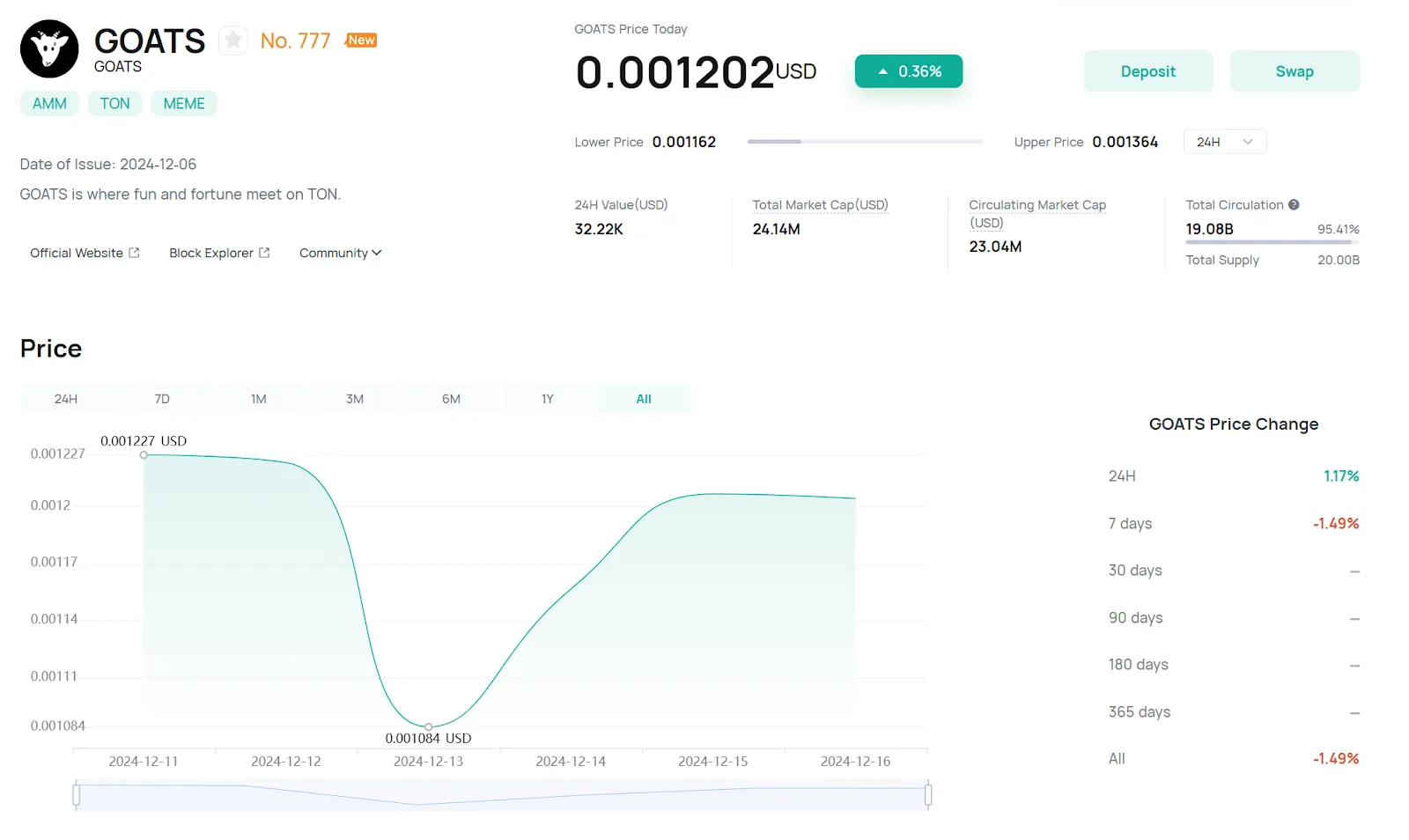This screenshot has width=1409, height=840.
Task: Click the Total Supply 20.00B value
Action: 1339,261
